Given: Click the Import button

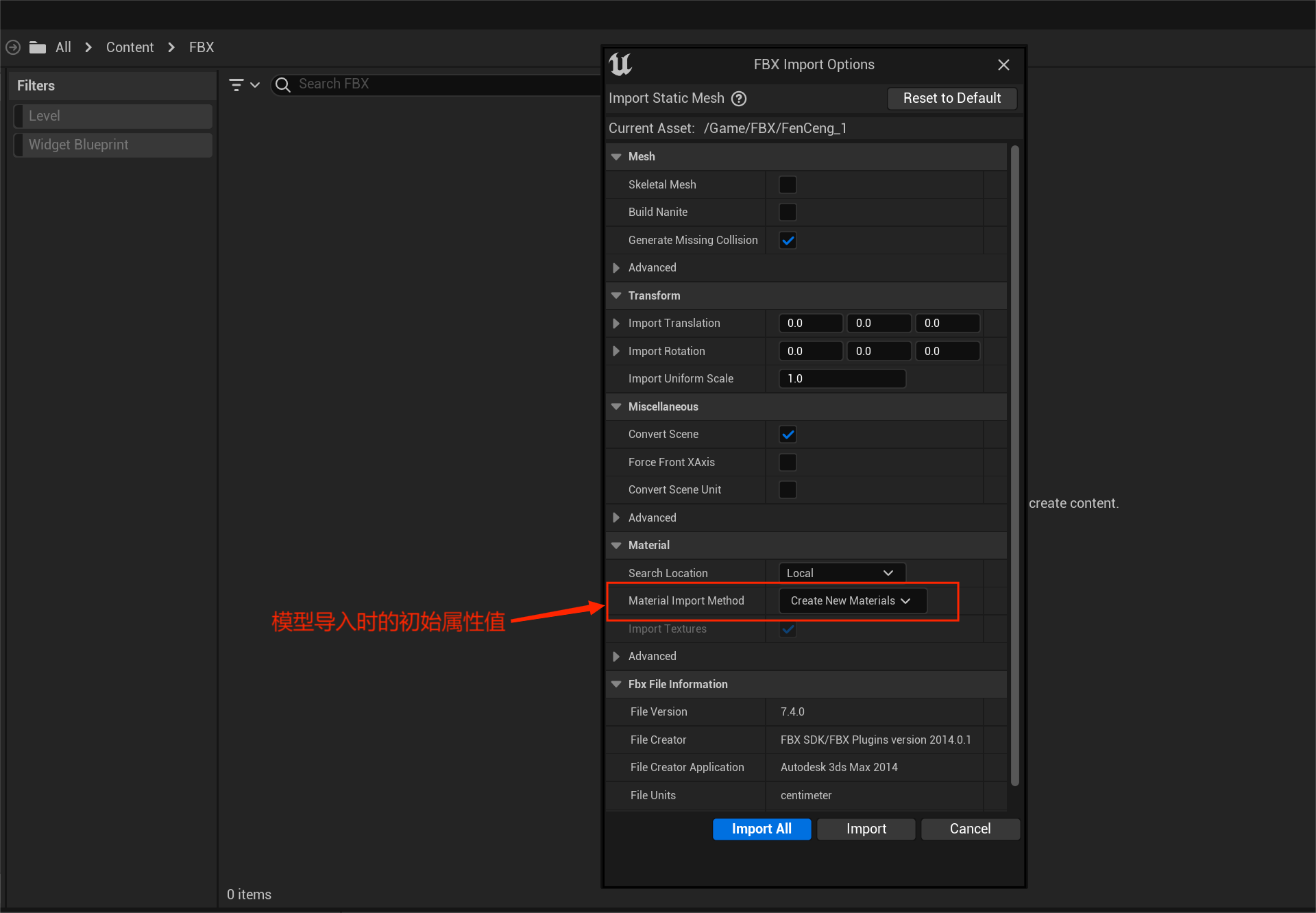Looking at the screenshot, I should (x=866, y=829).
